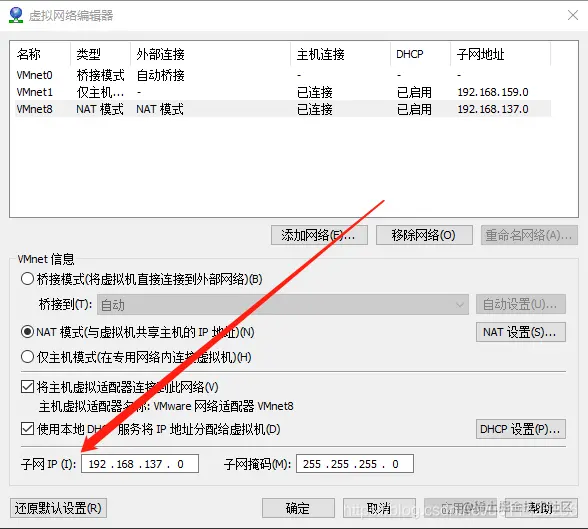
Task: Click 还原默认设置 button
Action: [x=58, y=508]
